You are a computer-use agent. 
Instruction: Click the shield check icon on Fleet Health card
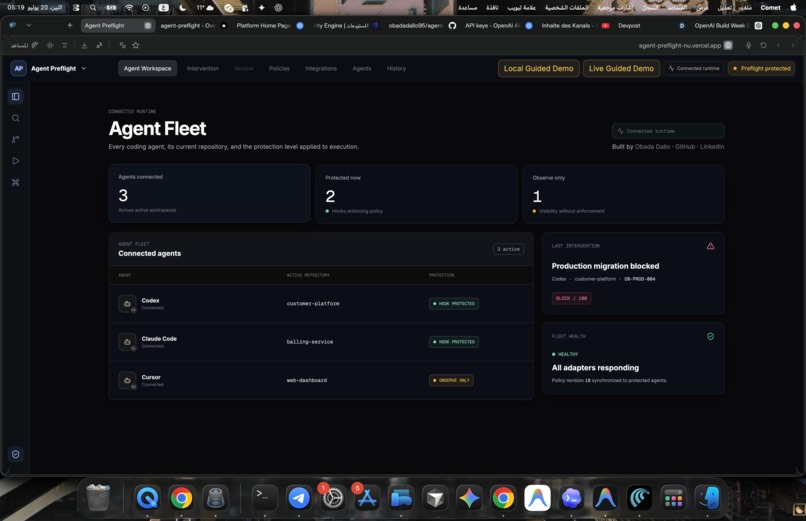[710, 337]
